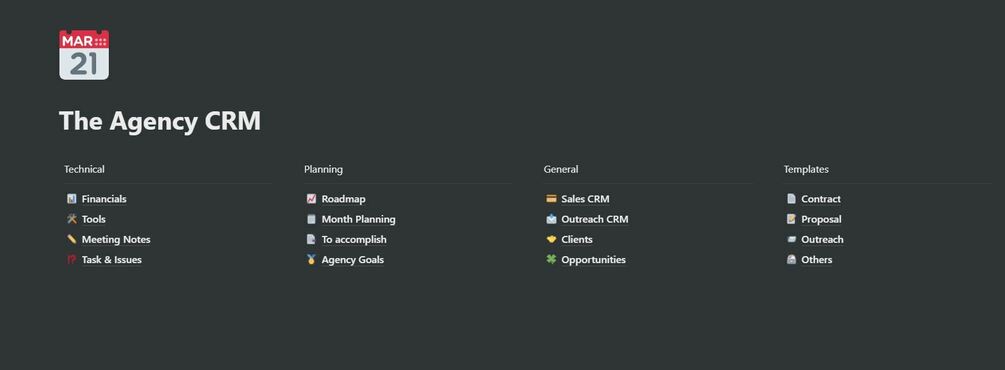Click the Planning column heading

(323, 169)
